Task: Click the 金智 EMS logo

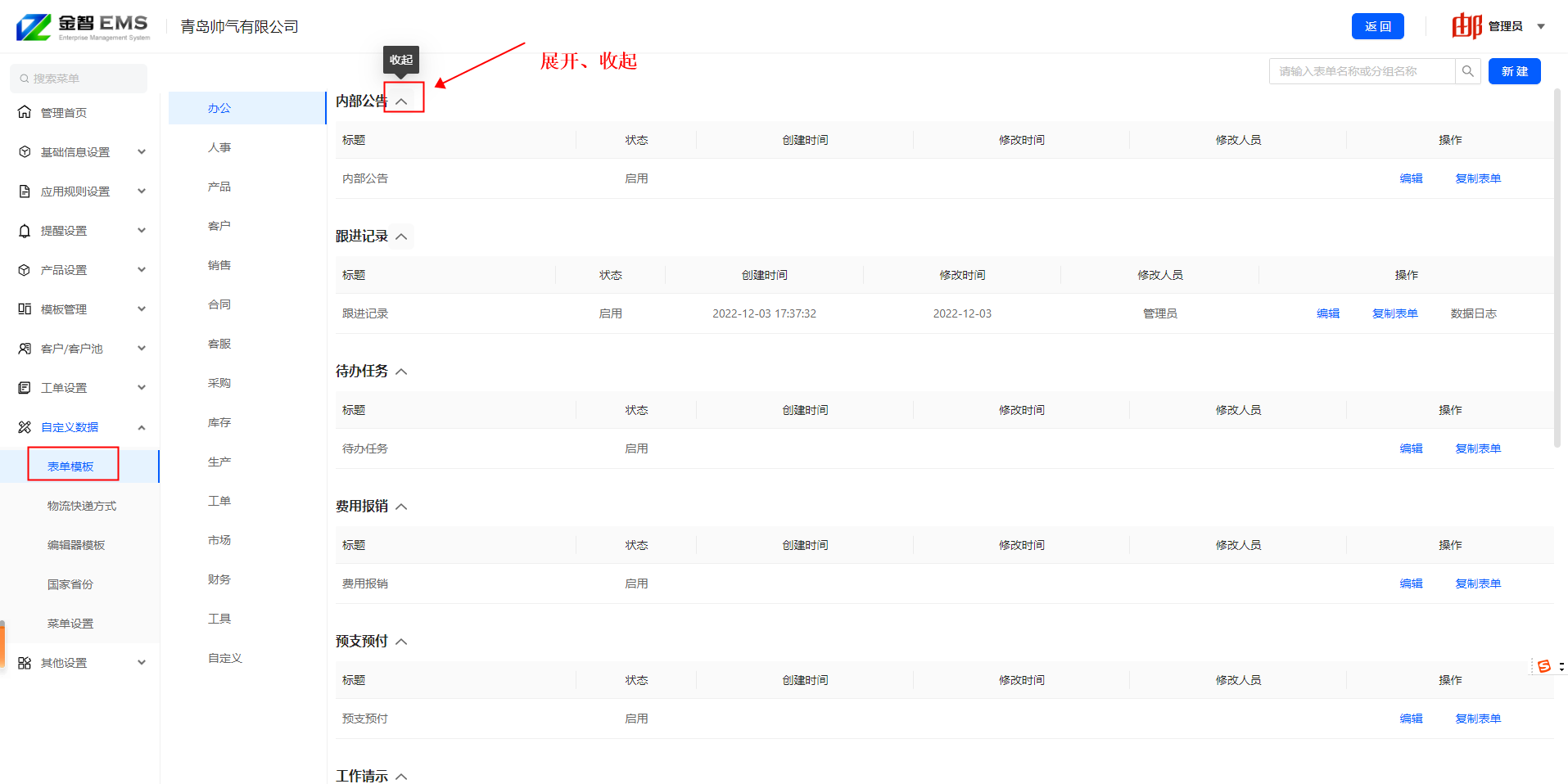Action: pyautogui.click(x=83, y=27)
